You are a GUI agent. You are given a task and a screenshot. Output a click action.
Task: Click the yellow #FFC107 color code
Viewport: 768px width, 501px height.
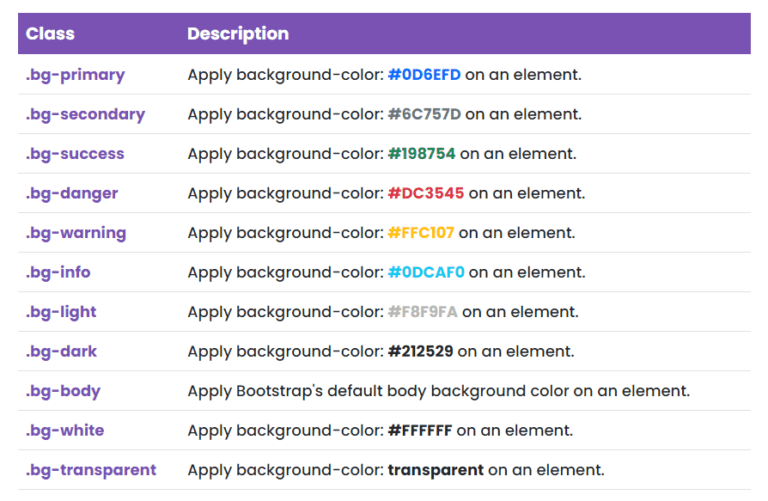point(421,233)
